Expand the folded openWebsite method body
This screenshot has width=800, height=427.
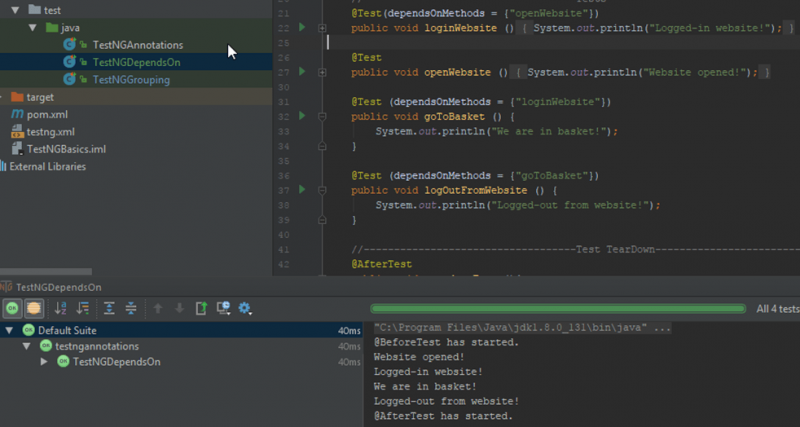[322, 73]
